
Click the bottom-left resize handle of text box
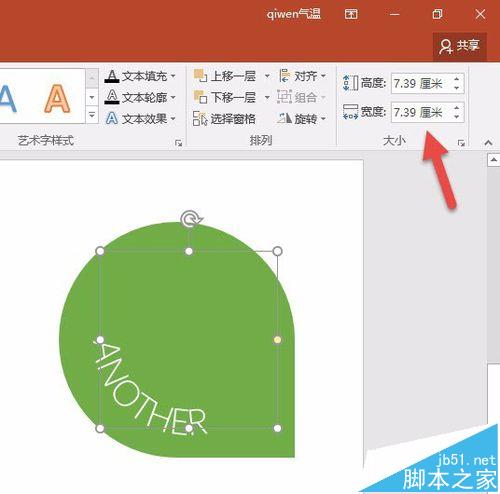coord(100,428)
